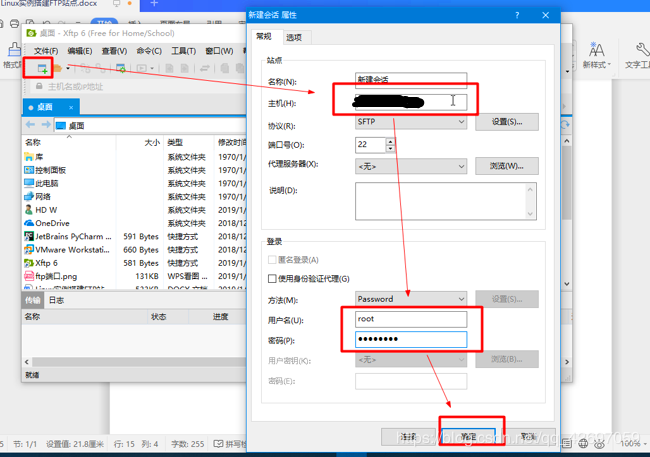Select the Xftp 6 shortcut row
The image size is (650, 457).
pyautogui.click(x=135, y=263)
